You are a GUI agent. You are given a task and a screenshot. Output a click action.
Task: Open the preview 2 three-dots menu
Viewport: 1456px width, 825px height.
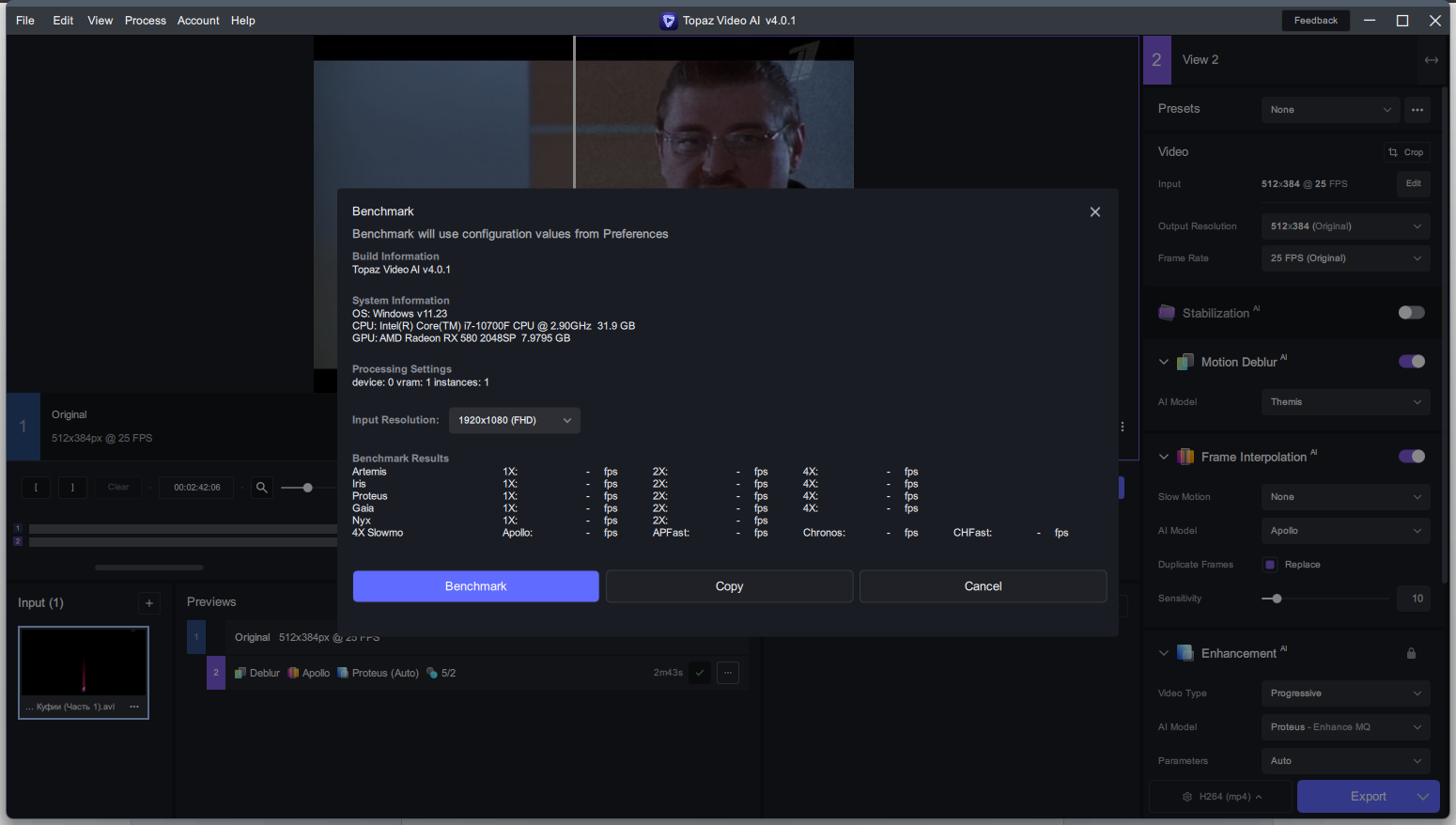click(x=728, y=673)
